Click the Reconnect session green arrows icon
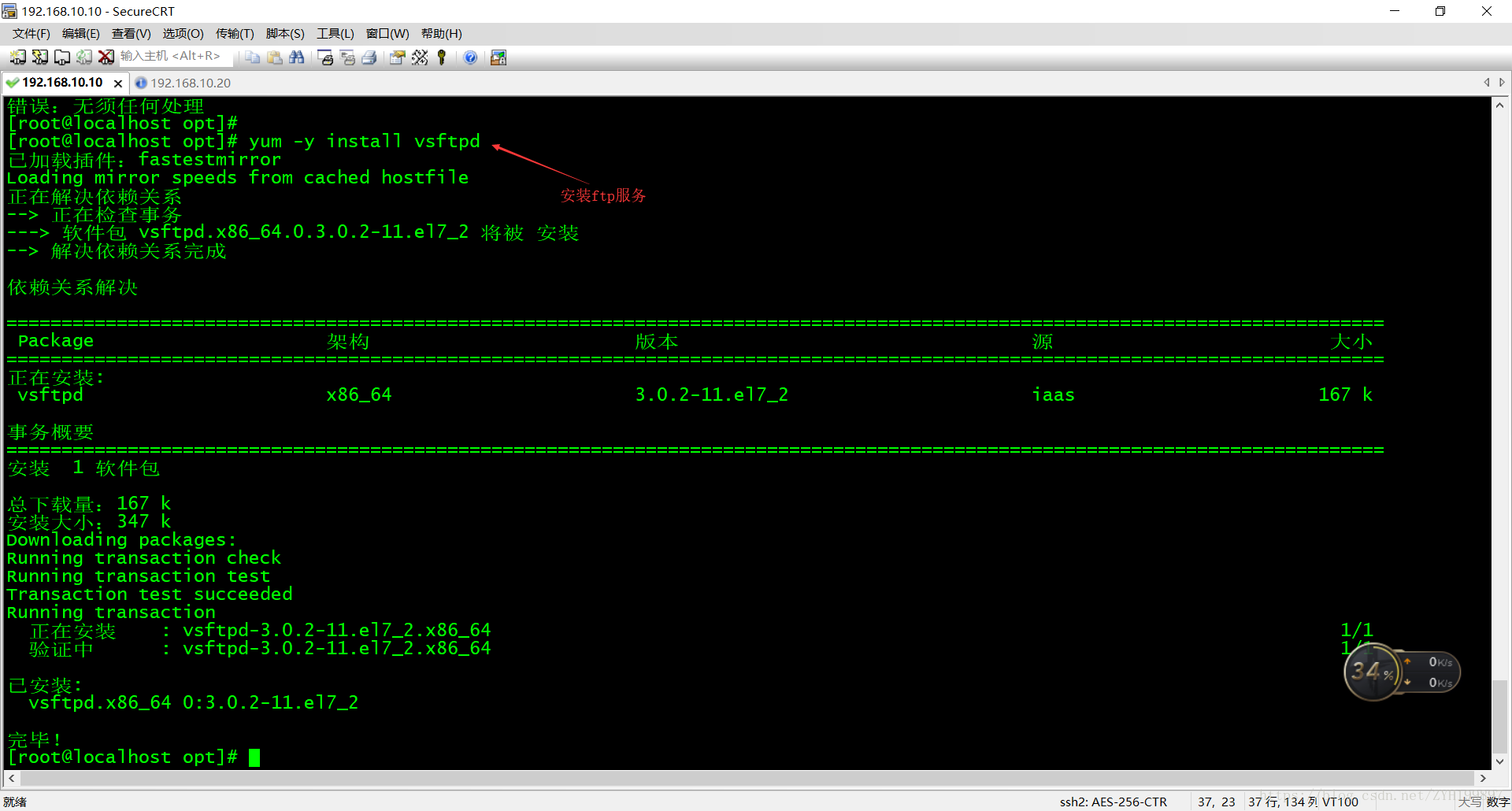Viewport: 1512px width, 811px height. coord(83,57)
